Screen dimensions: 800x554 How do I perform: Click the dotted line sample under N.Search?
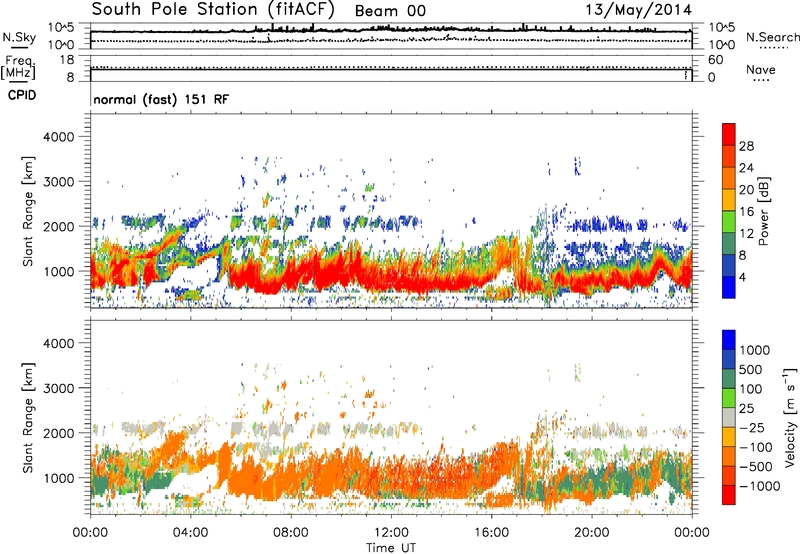[x=774, y=48]
